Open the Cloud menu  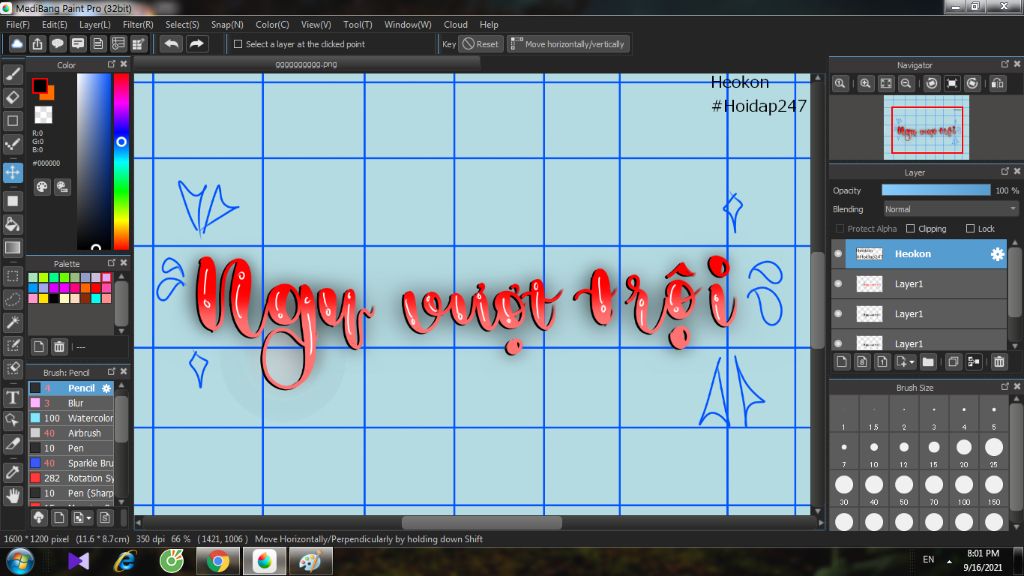[455, 24]
